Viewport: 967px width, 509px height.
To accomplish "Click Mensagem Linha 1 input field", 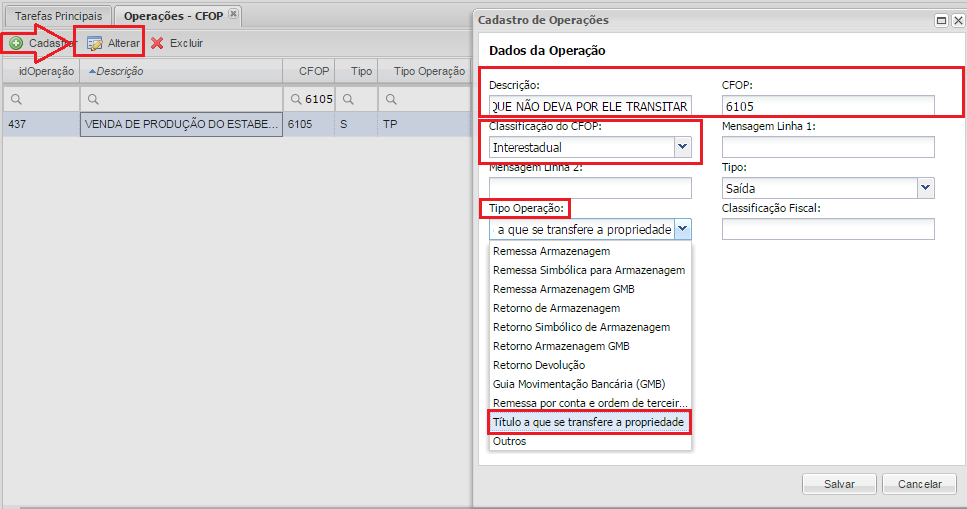I will pos(828,147).
